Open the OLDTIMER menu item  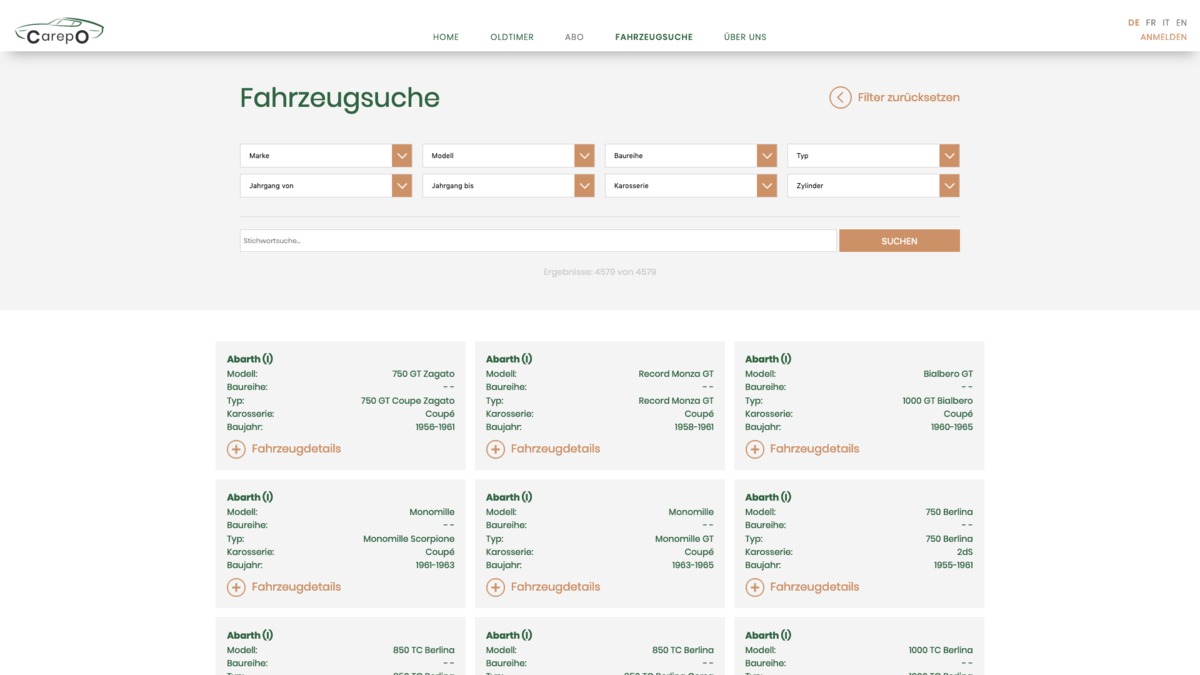pyautogui.click(x=512, y=37)
